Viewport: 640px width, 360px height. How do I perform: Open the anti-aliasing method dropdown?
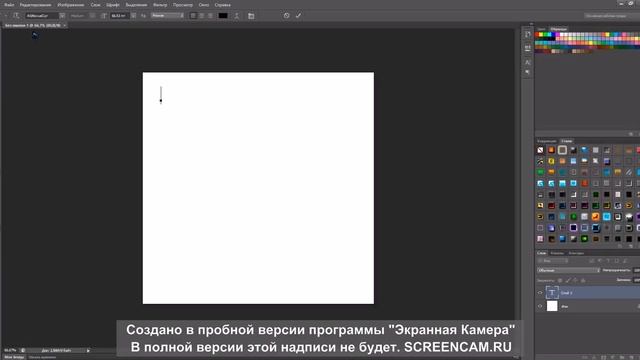click(167, 16)
